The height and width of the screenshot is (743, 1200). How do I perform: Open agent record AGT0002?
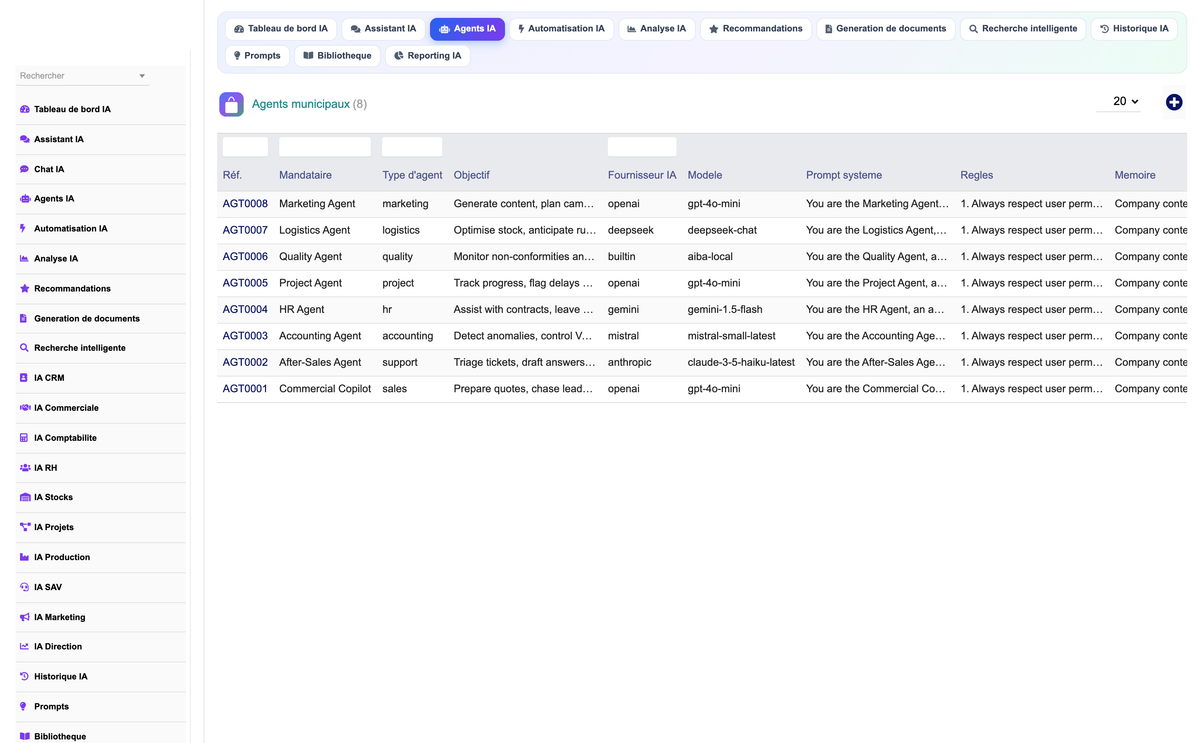[245, 363]
